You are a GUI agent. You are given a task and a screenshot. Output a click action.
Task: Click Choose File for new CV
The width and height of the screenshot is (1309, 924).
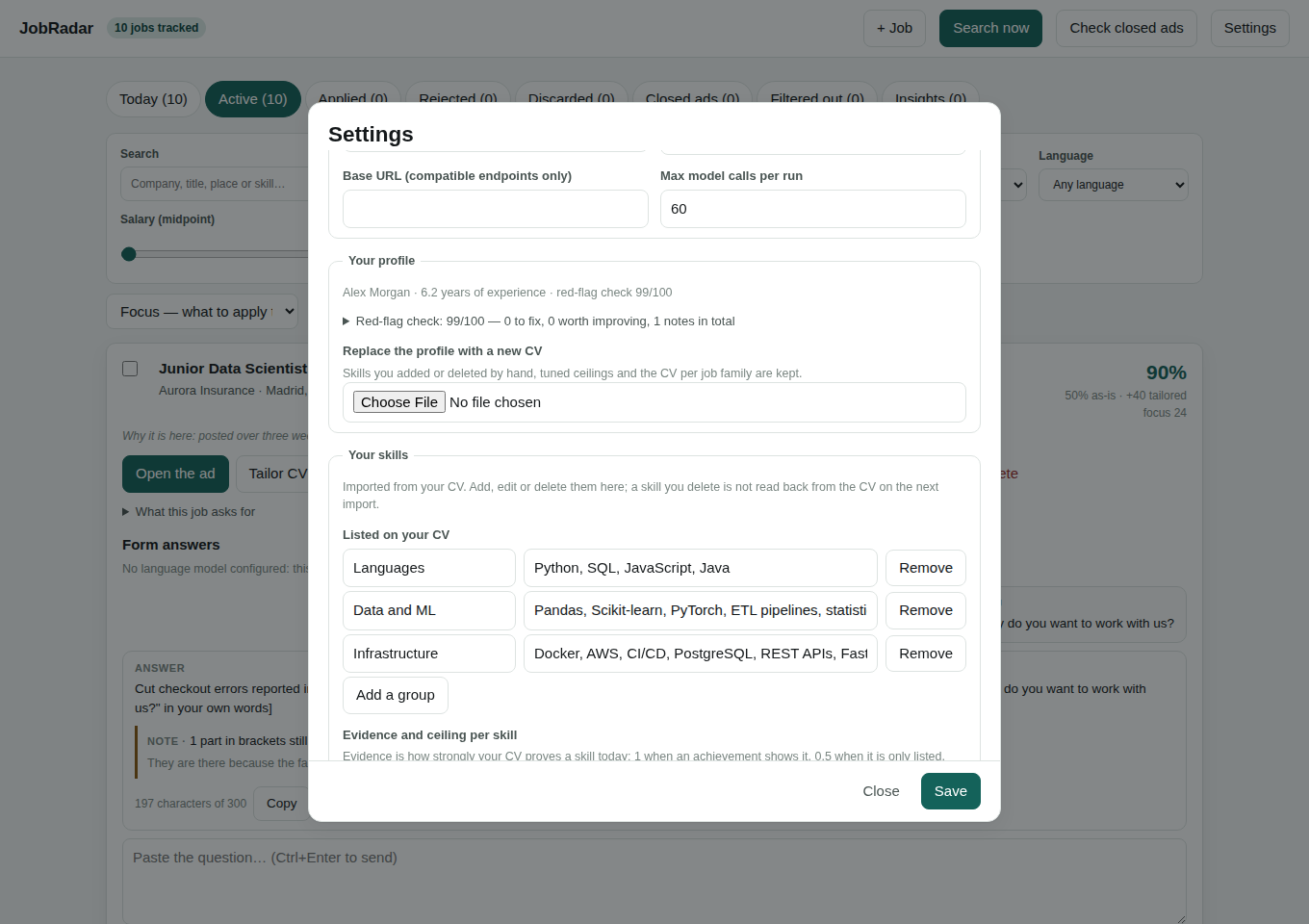pos(399,402)
